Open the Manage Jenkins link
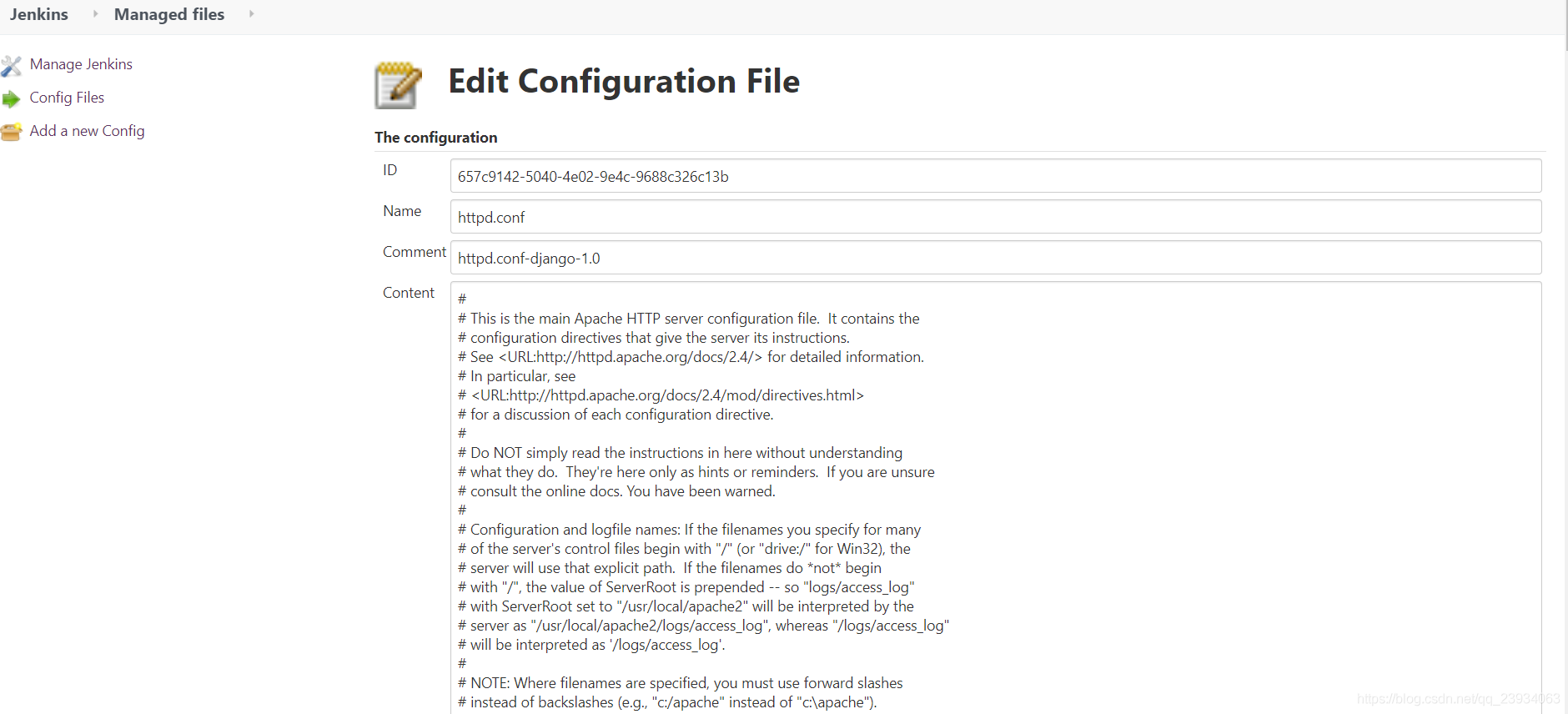1568x714 pixels. (x=81, y=64)
